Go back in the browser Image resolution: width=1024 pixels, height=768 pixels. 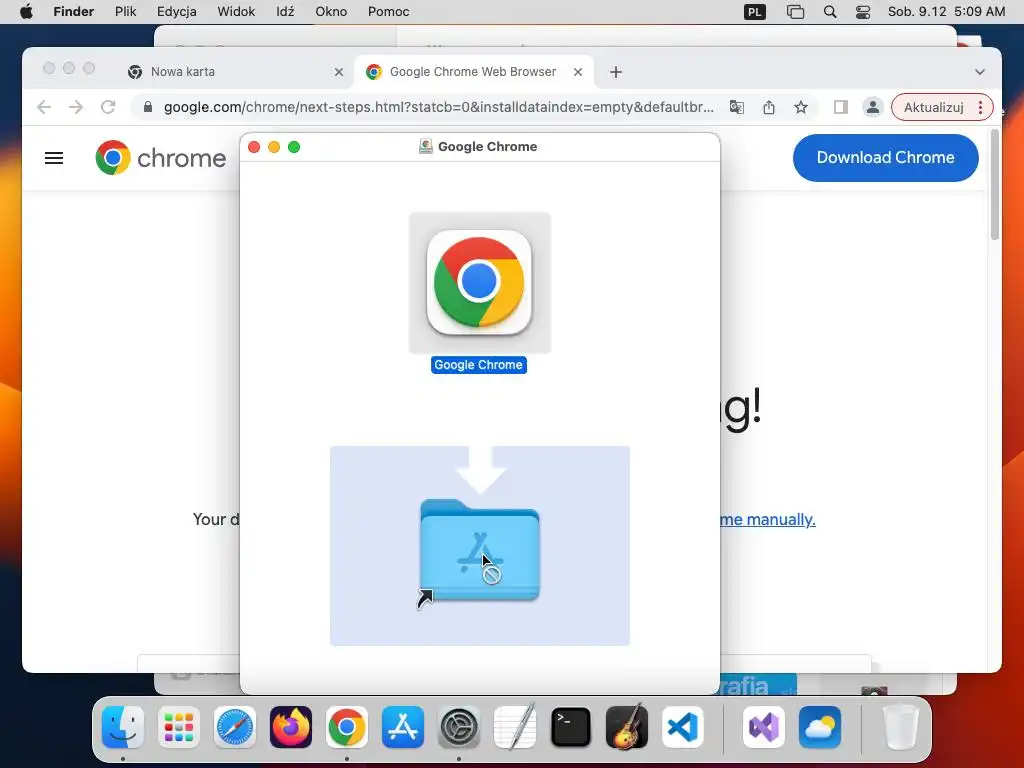click(44, 107)
